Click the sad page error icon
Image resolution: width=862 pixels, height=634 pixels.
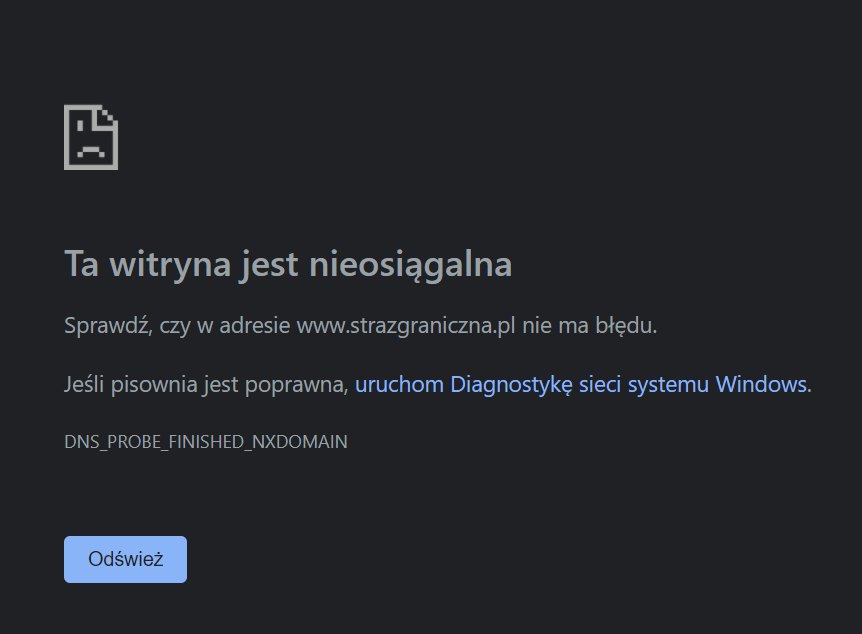(x=91, y=137)
